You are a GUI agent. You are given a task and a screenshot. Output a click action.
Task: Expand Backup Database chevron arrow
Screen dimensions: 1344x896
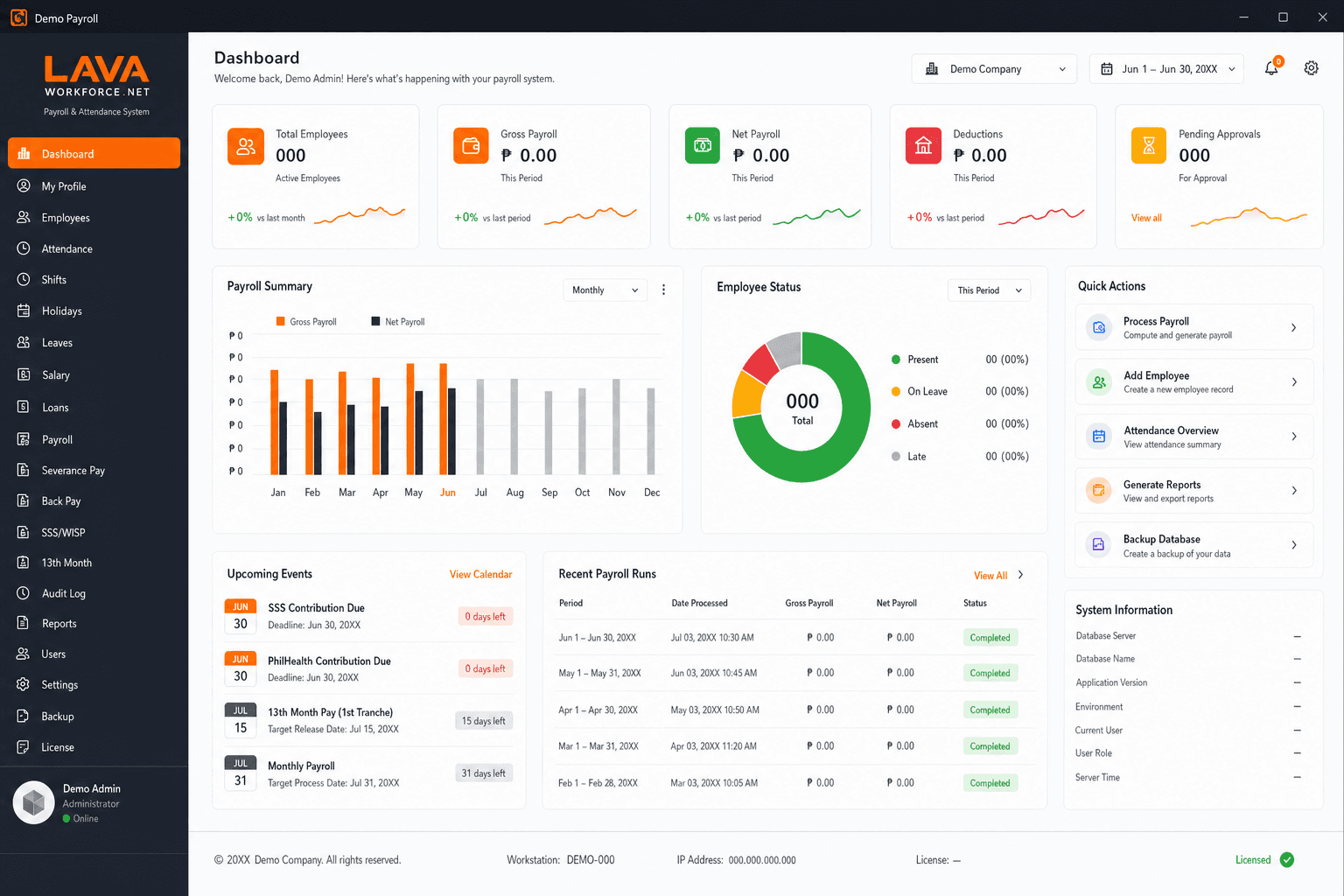click(1294, 544)
